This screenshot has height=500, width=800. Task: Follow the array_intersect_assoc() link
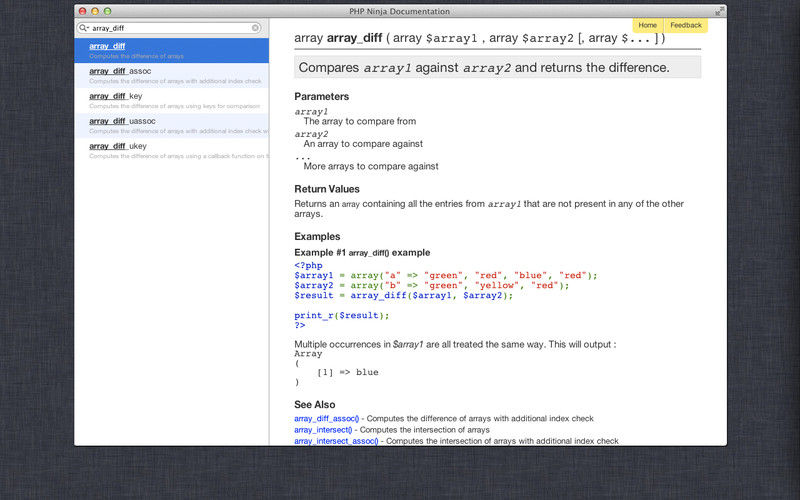click(336, 441)
